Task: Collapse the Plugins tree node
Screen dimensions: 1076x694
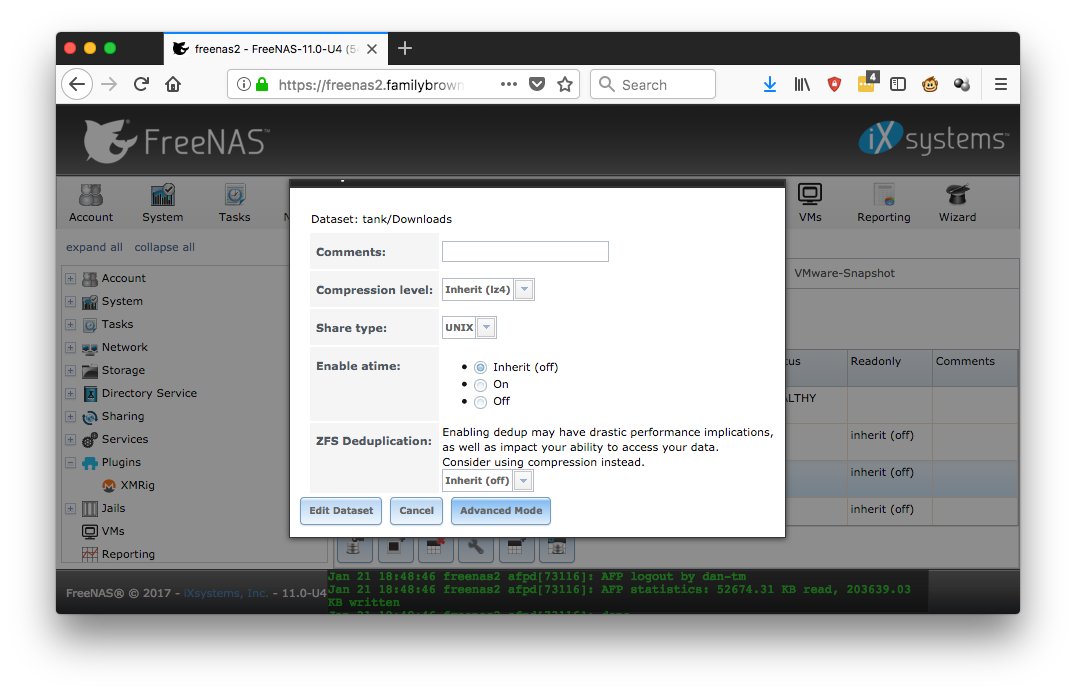Action: coord(71,463)
